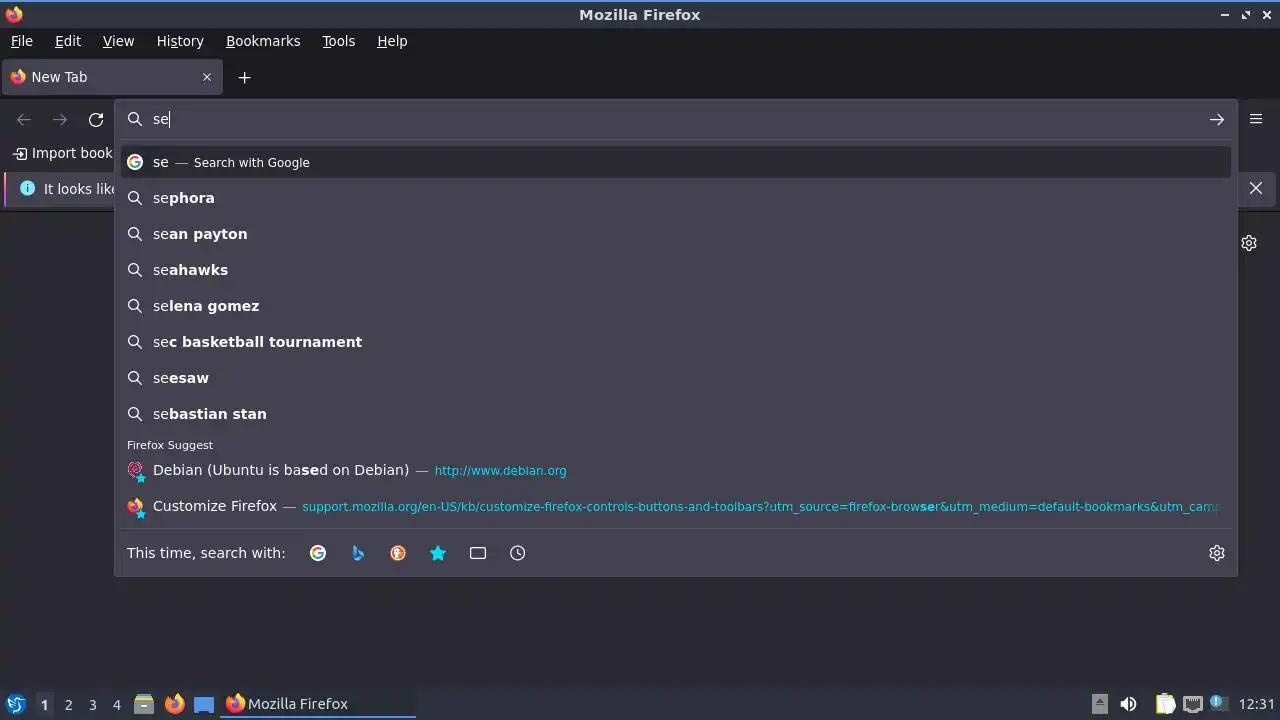This screenshot has height=720, width=1280.
Task: Open the Help menu
Action: click(x=392, y=41)
